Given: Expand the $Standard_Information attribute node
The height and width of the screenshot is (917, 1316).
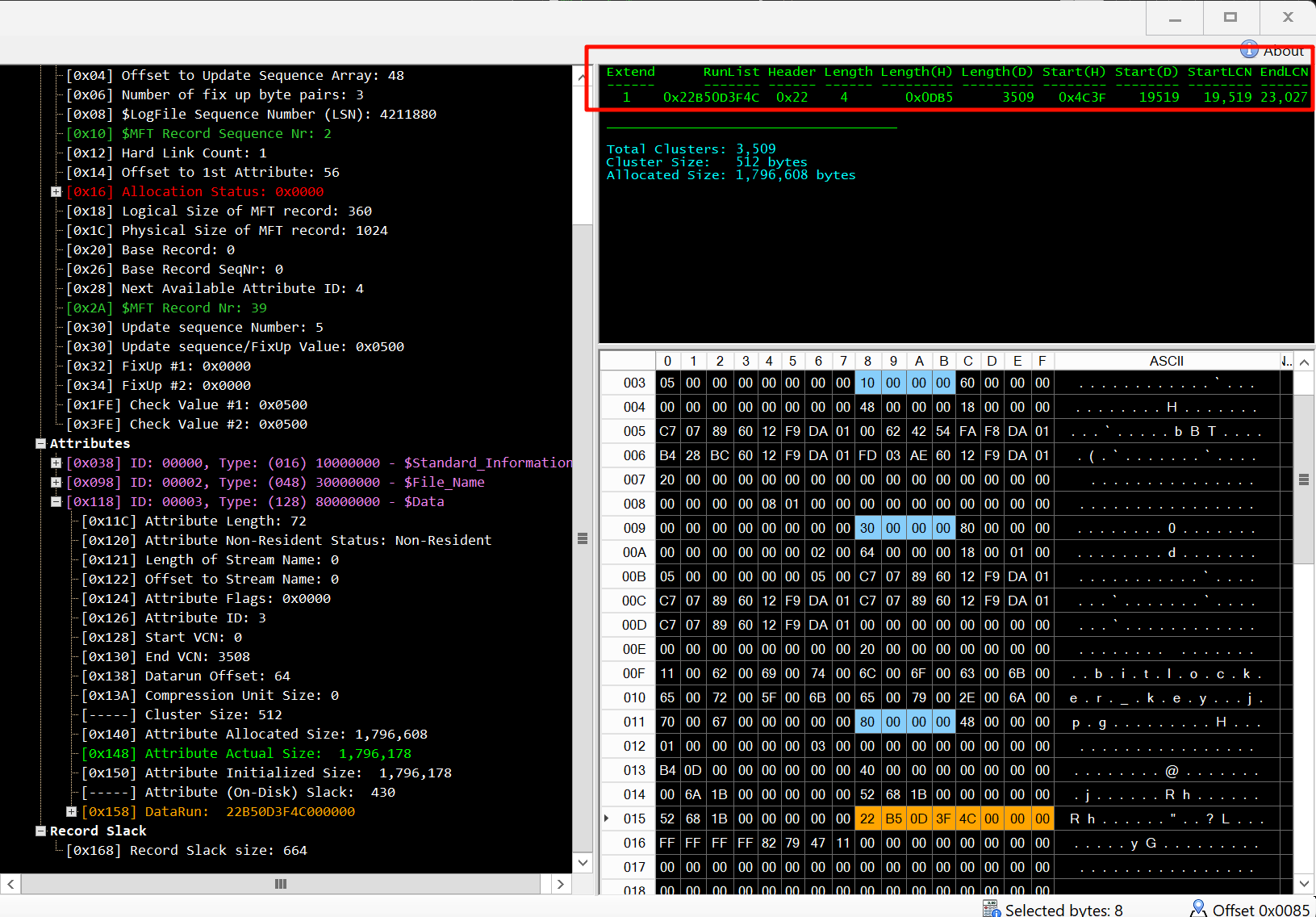Looking at the screenshot, I should pyautogui.click(x=56, y=463).
